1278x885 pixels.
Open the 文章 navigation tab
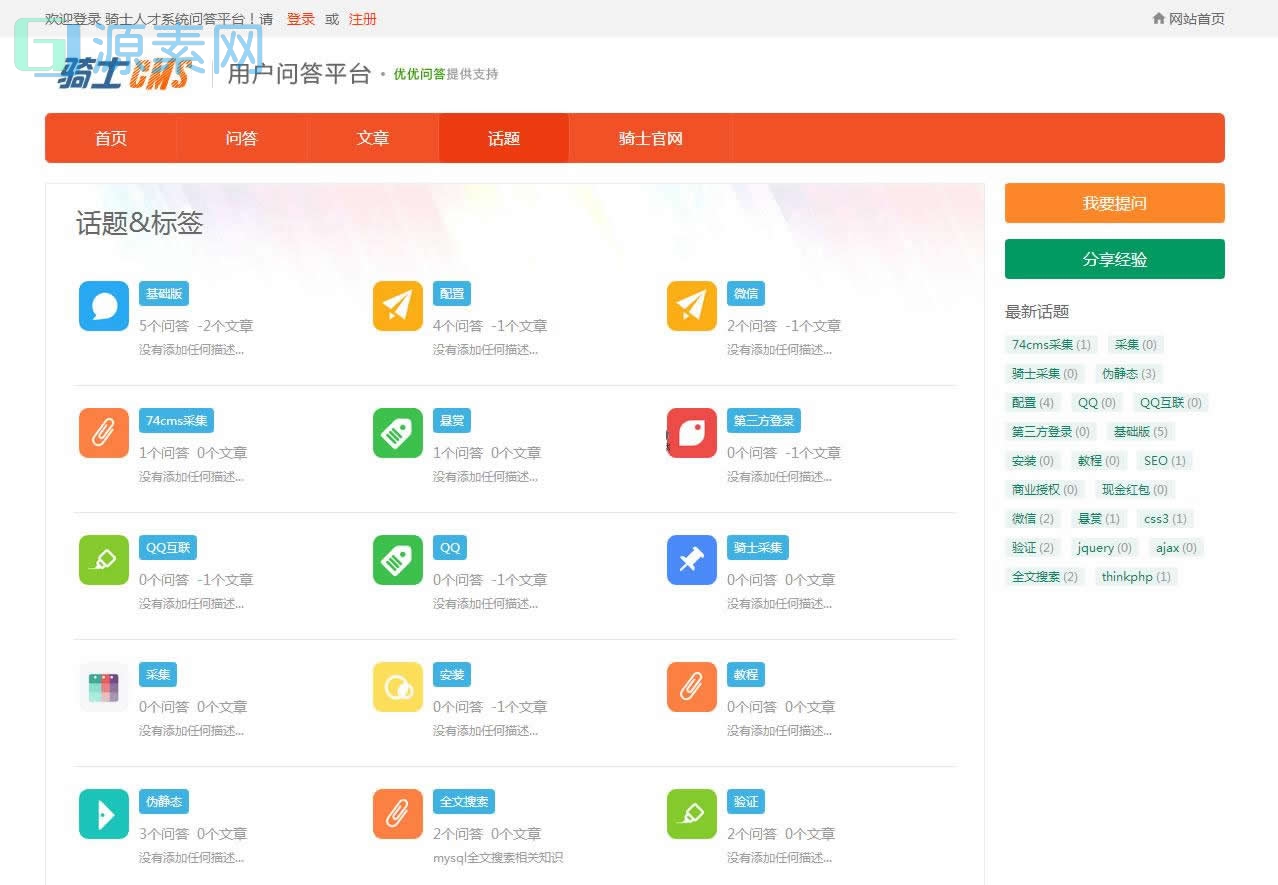(372, 139)
